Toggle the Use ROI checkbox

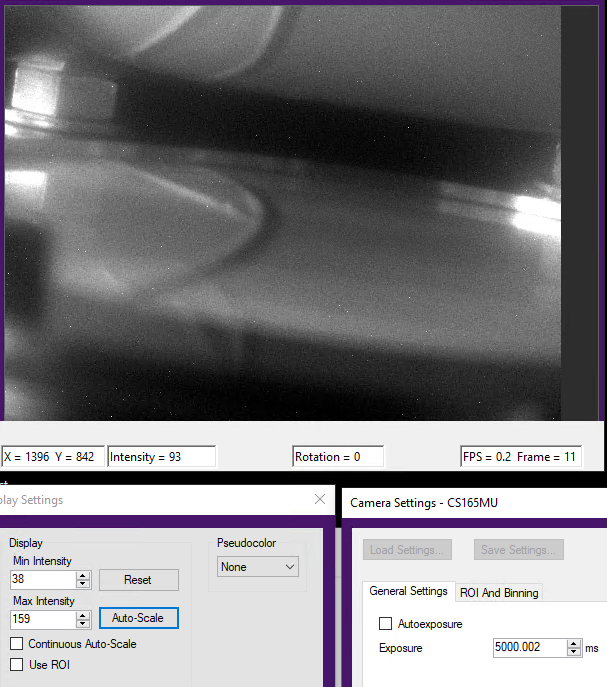[x=17, y=664]
